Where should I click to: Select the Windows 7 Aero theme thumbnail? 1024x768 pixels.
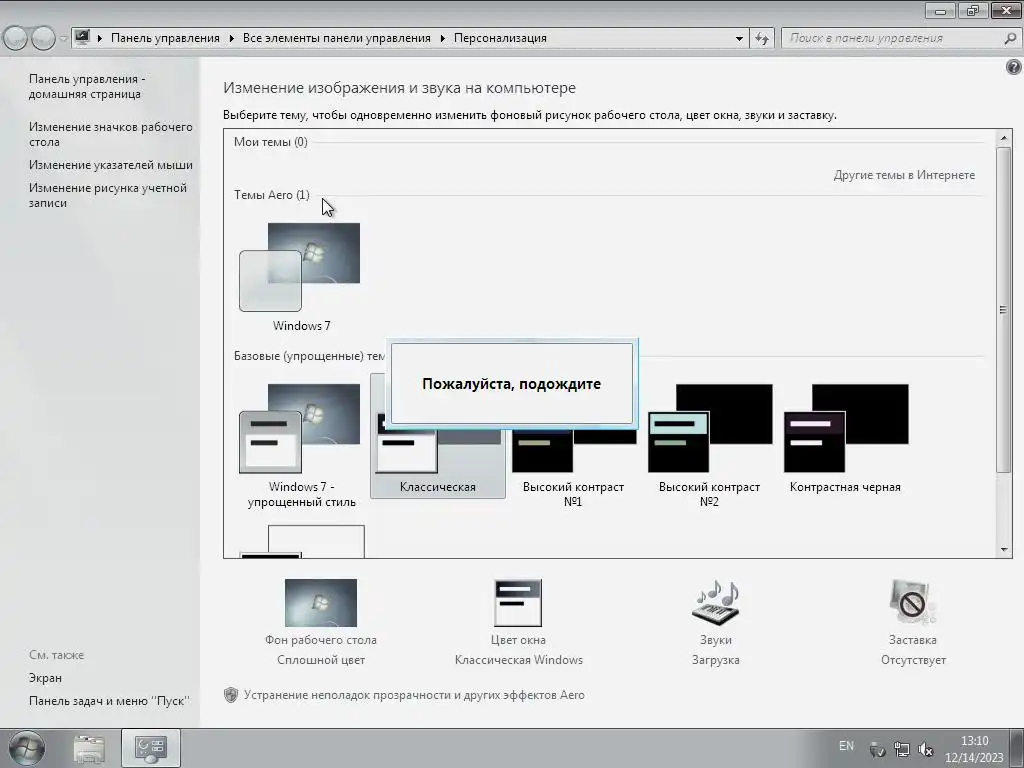[x=300, y=267]
